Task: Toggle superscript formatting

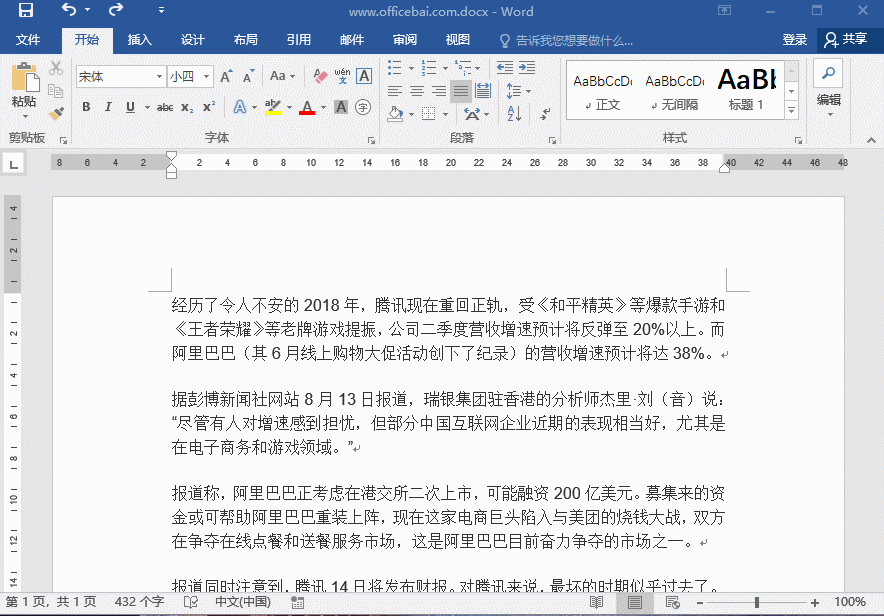Action: (x=209, y=107)
